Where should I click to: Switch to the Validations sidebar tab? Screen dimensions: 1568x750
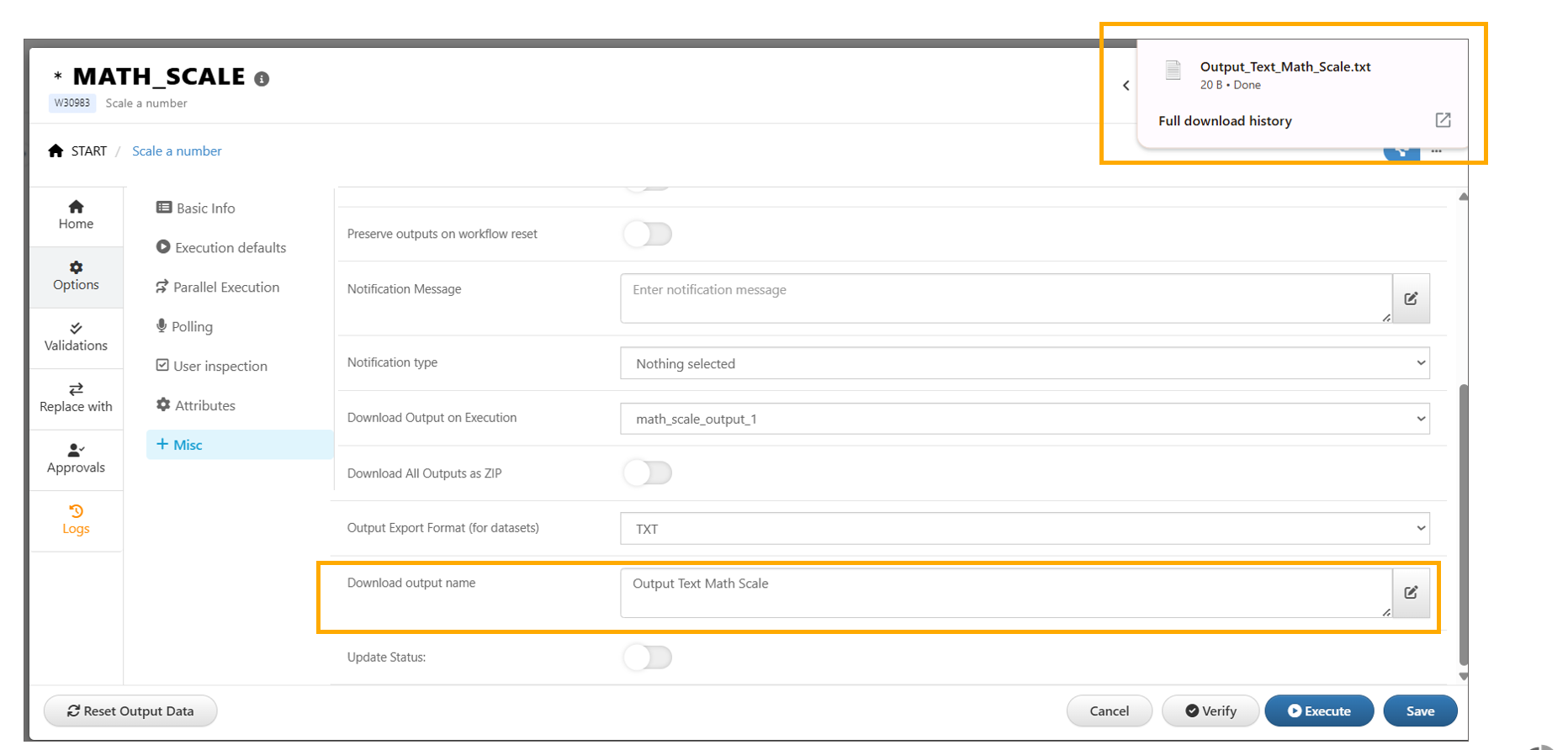pos(76,336)
